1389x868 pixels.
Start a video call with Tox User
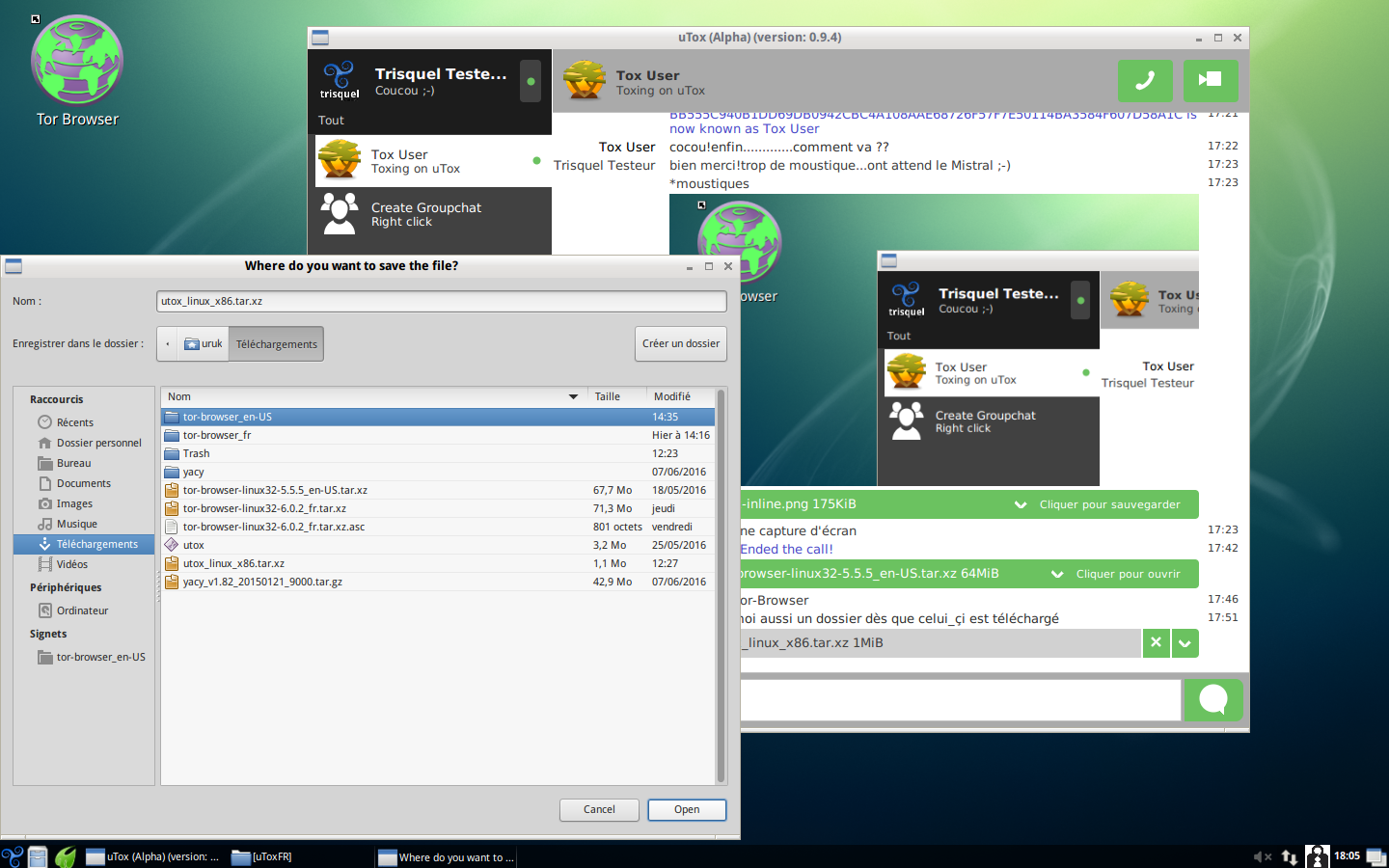pos(1211,80)
